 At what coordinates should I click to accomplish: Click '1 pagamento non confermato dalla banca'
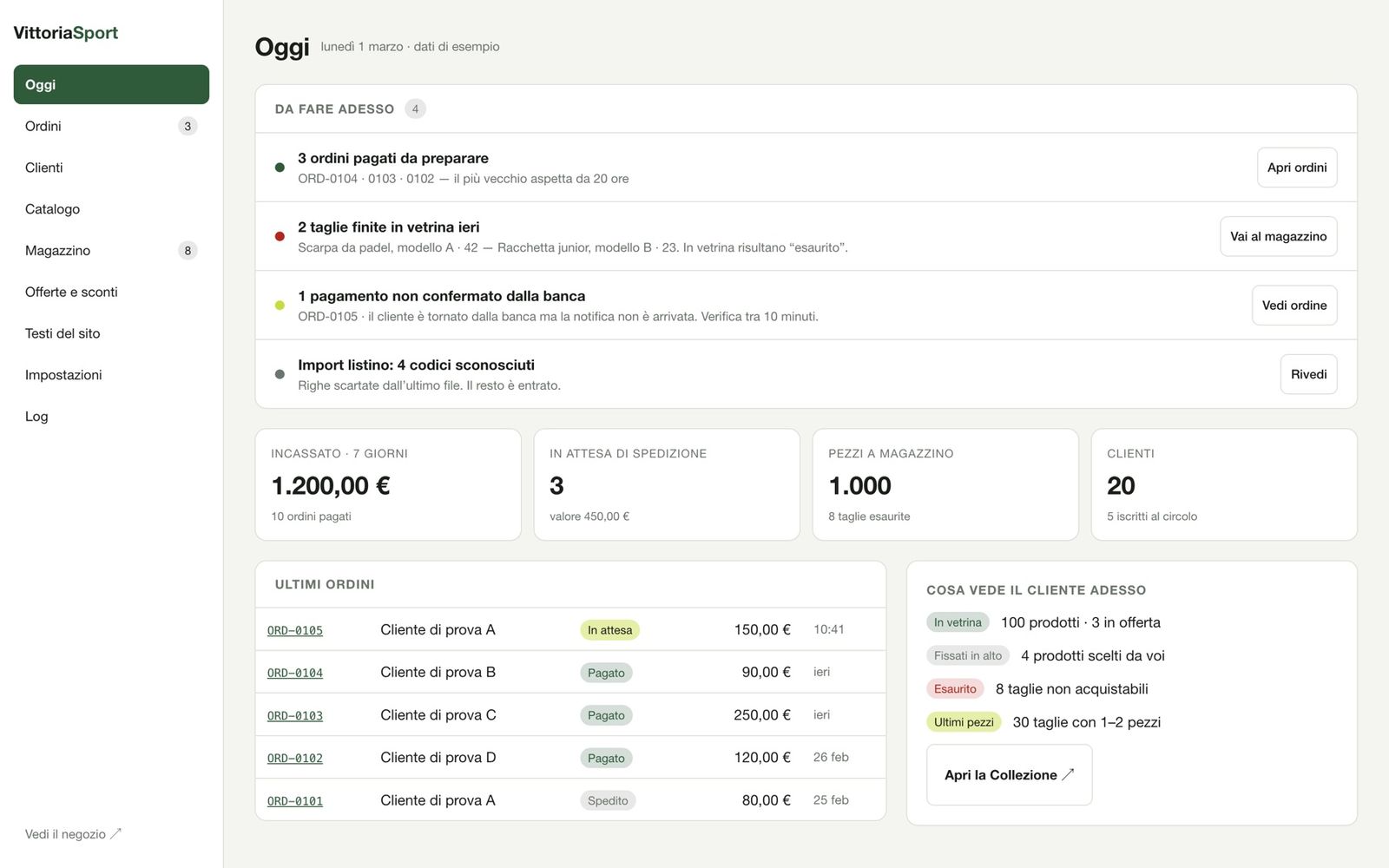(x=442, y=296)
